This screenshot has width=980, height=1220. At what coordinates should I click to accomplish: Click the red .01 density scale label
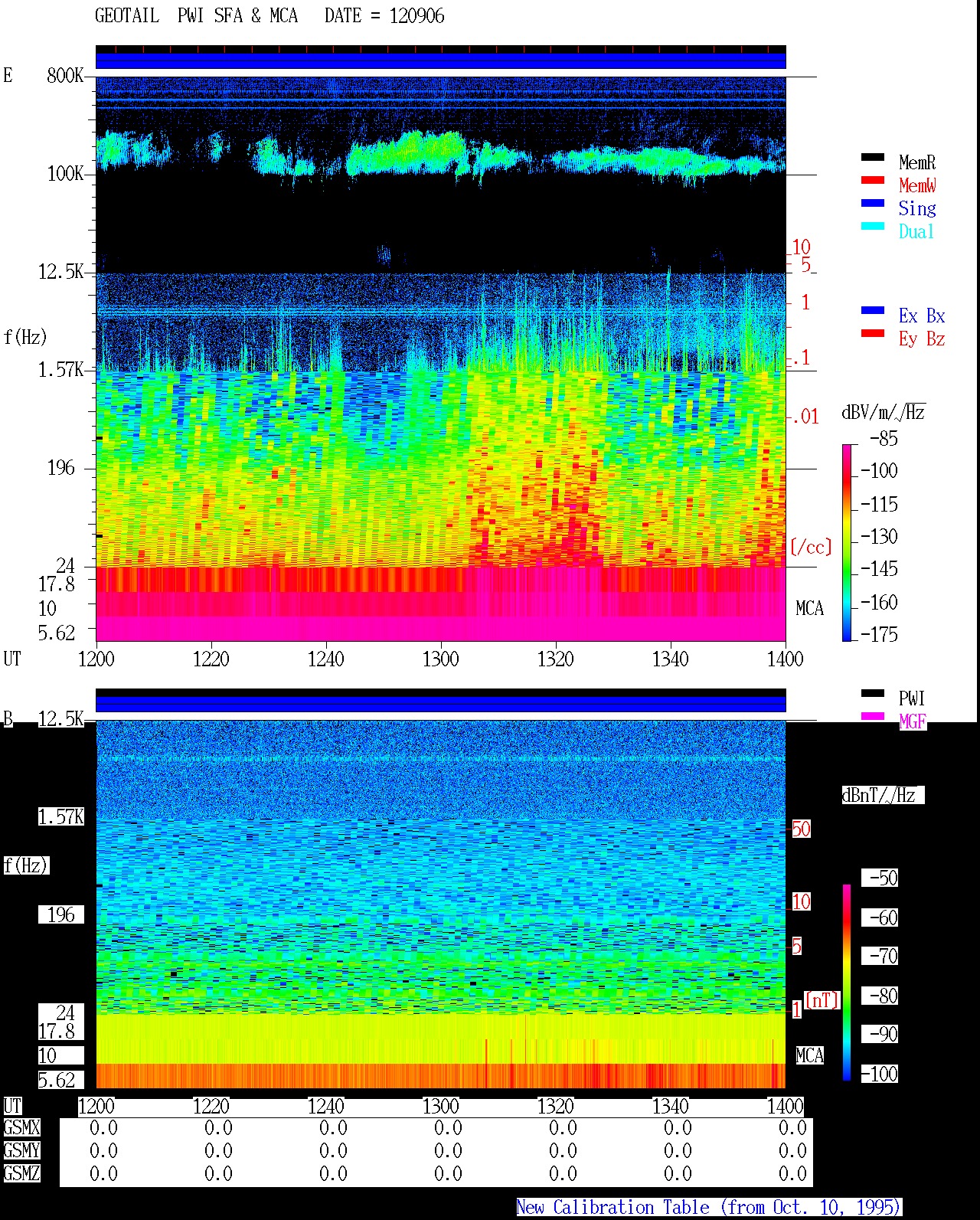pos(805,417)
